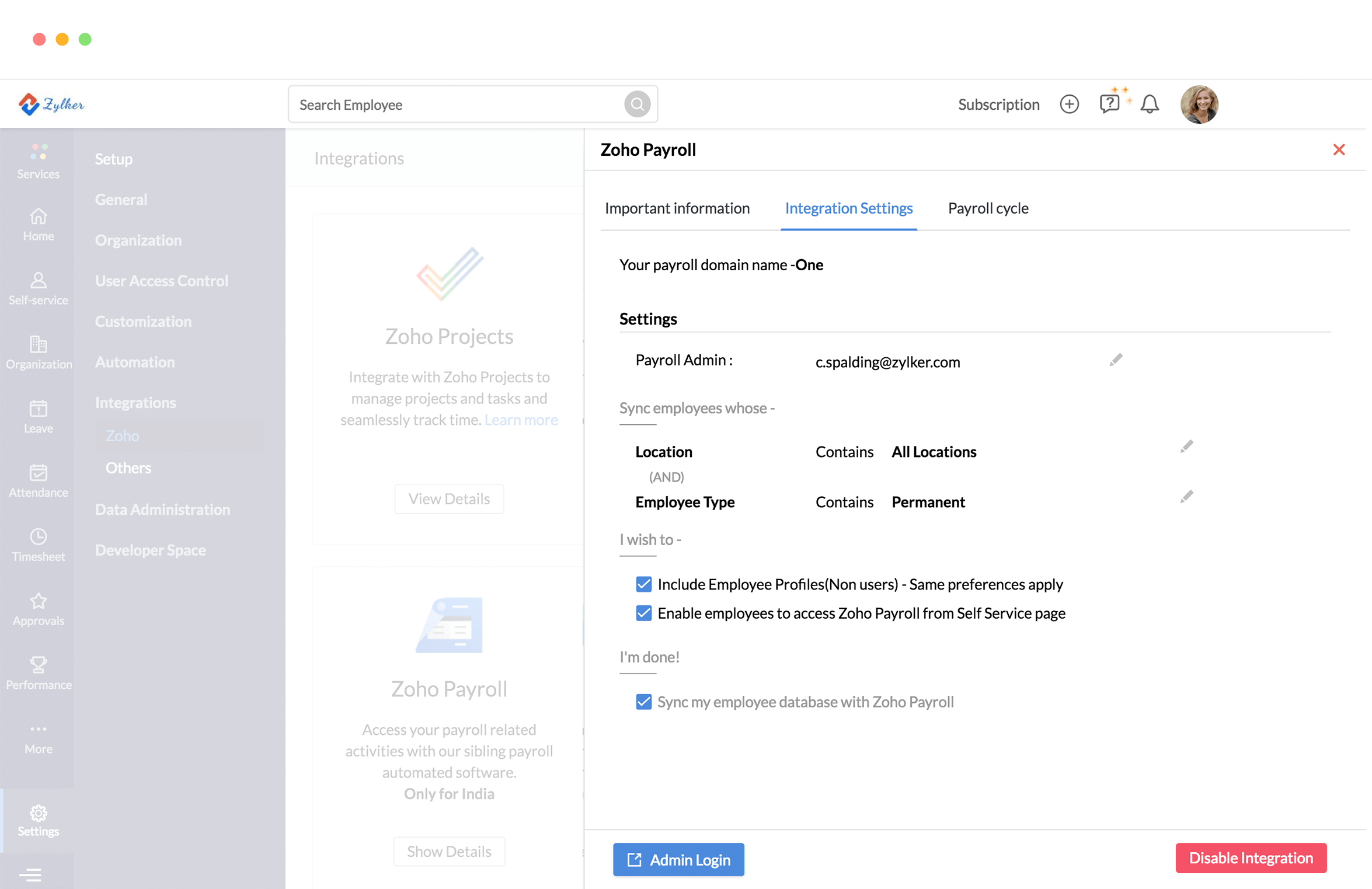Edit the Location sync criteria
Image resolution: width=1372 pixels, height=889 pixels.
(1186, 447)
